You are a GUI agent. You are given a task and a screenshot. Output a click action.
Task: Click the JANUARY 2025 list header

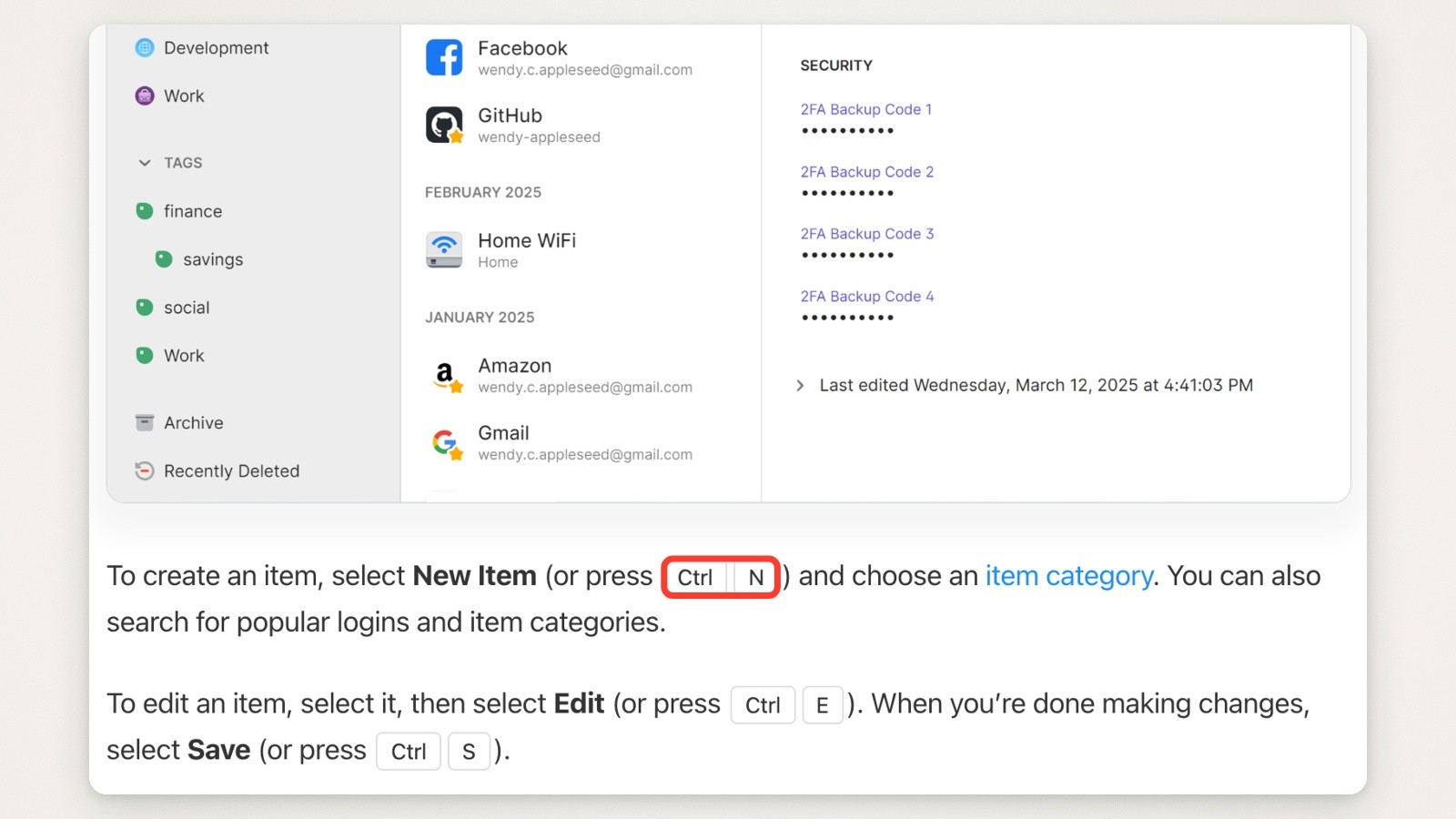coord(480,318)
